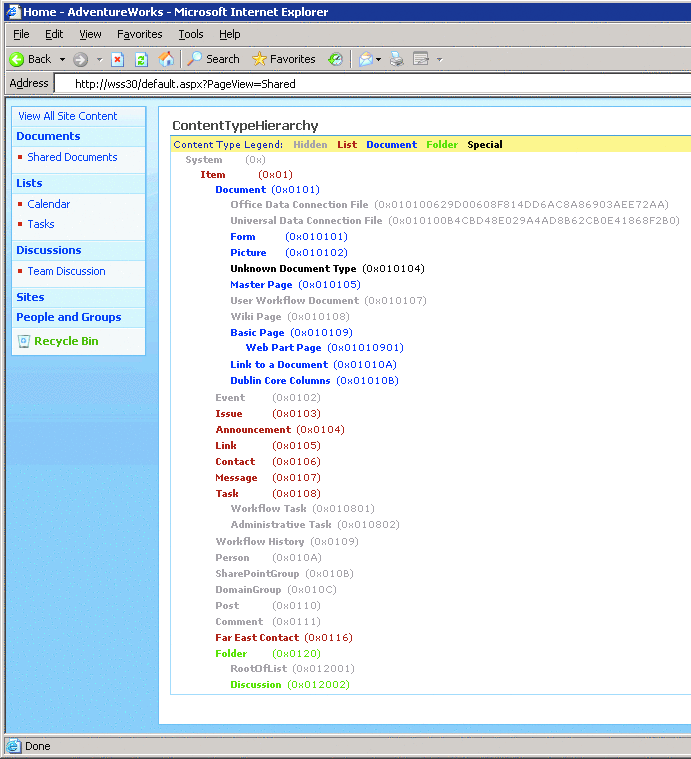Open the Back history dropdown arrow
The width and height of the screenshot is (691, 759).
coord(62,60)
